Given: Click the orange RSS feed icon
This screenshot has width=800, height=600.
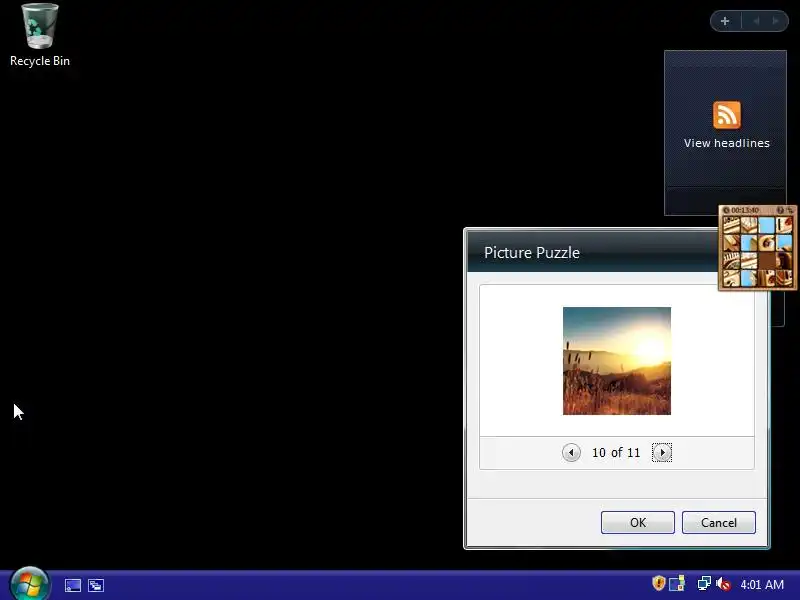Looking at the screenshot, I should point(727,115).
